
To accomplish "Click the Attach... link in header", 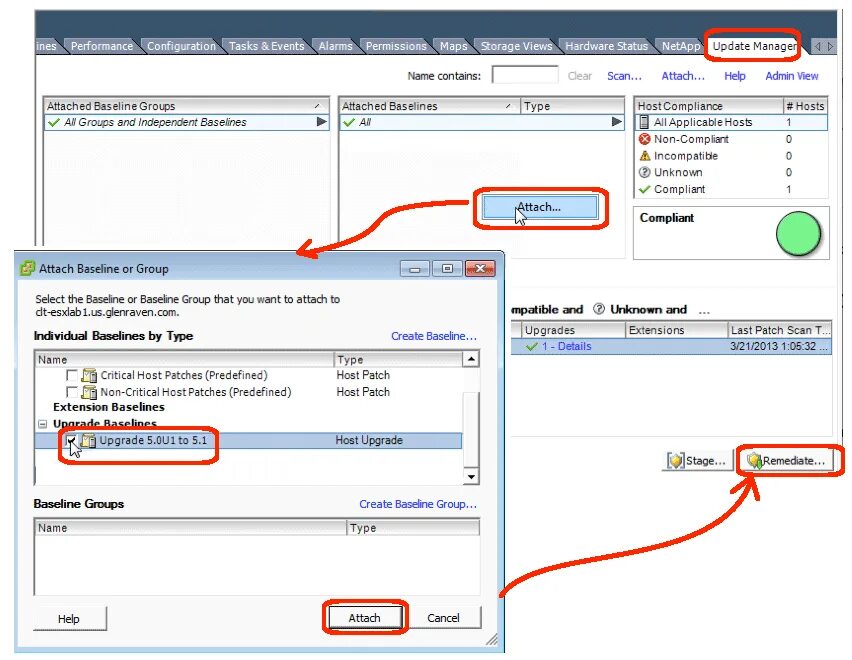I will coord(683,76).
